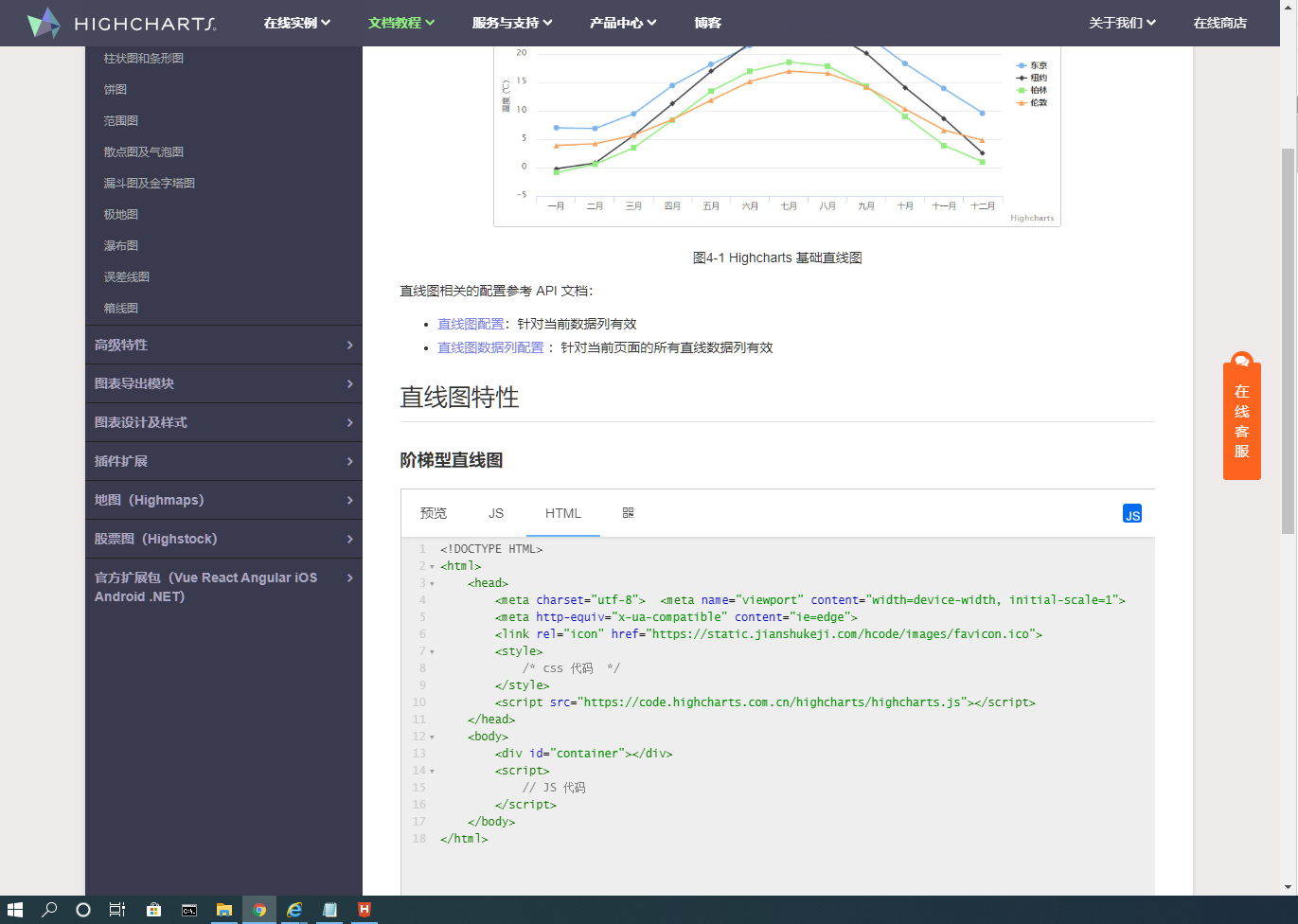The height and width of the screenshot is (924, 1298).
Task: Open the 文档教程 dropdown menu
Action: pyautogui.click(x=401, y=23)
